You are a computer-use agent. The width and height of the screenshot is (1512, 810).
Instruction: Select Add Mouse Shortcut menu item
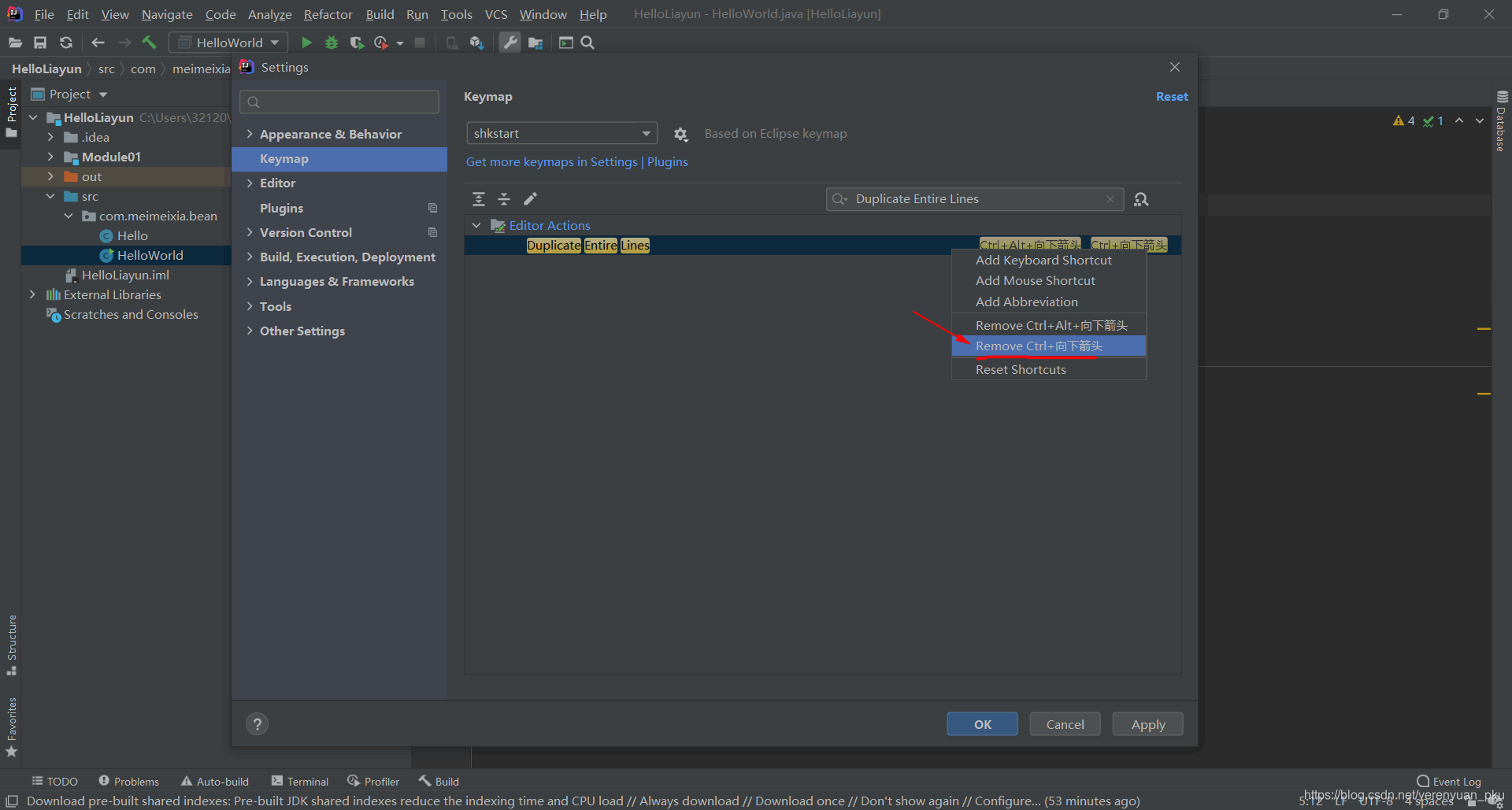click(1048, 280)
